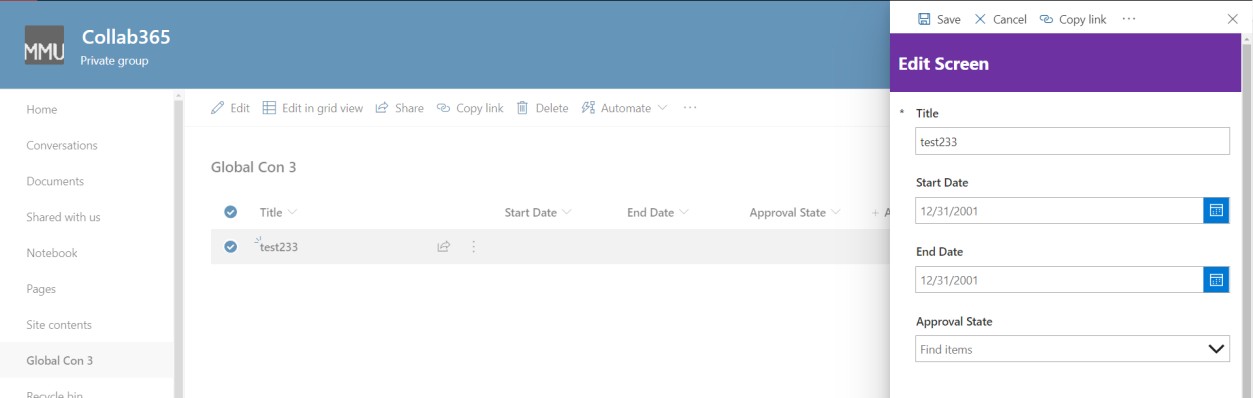Click the Title input field

point(1073,142)
